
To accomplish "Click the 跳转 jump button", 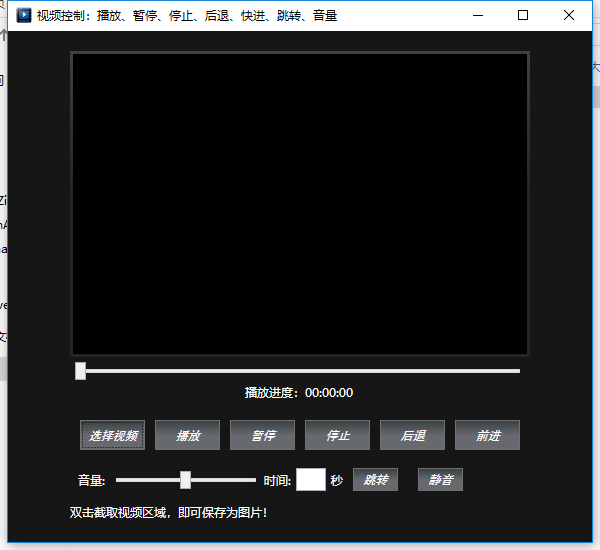I will 375,480.
